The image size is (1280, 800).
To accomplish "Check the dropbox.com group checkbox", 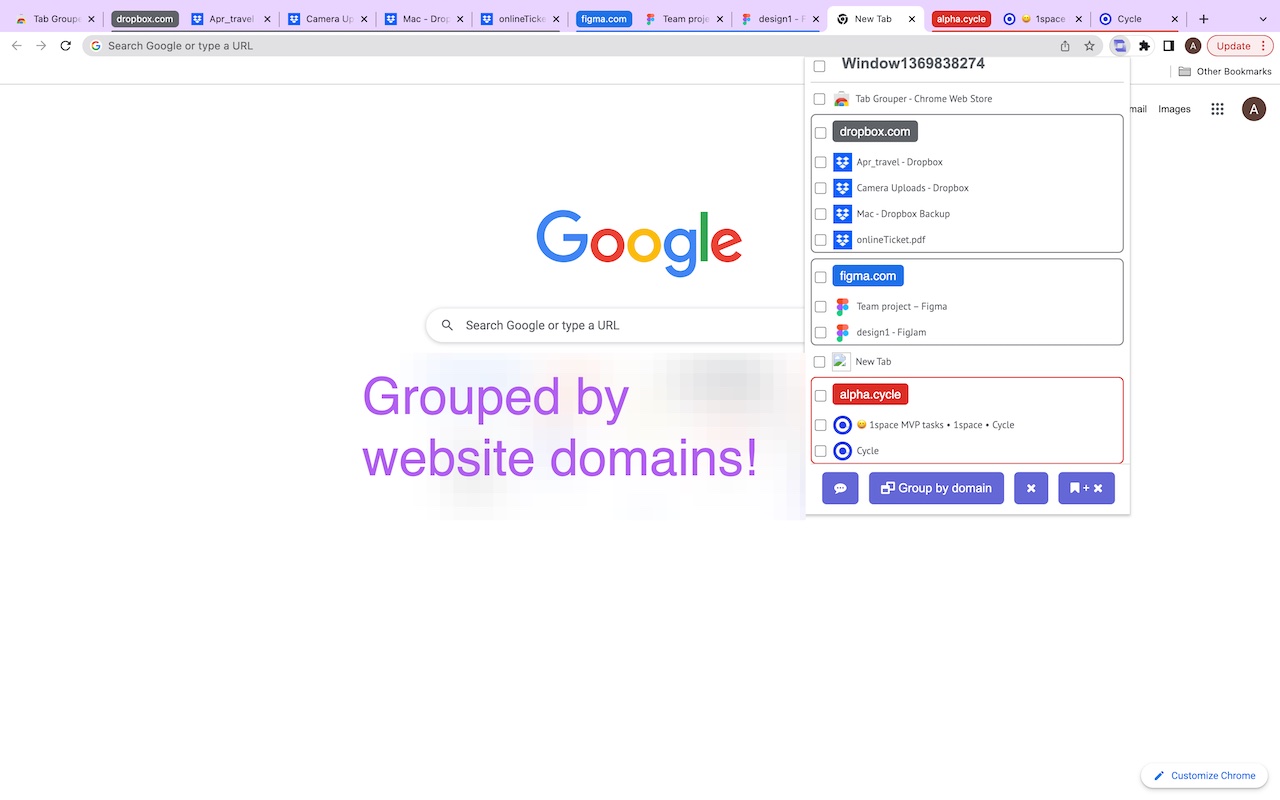I will coord(820,133).
